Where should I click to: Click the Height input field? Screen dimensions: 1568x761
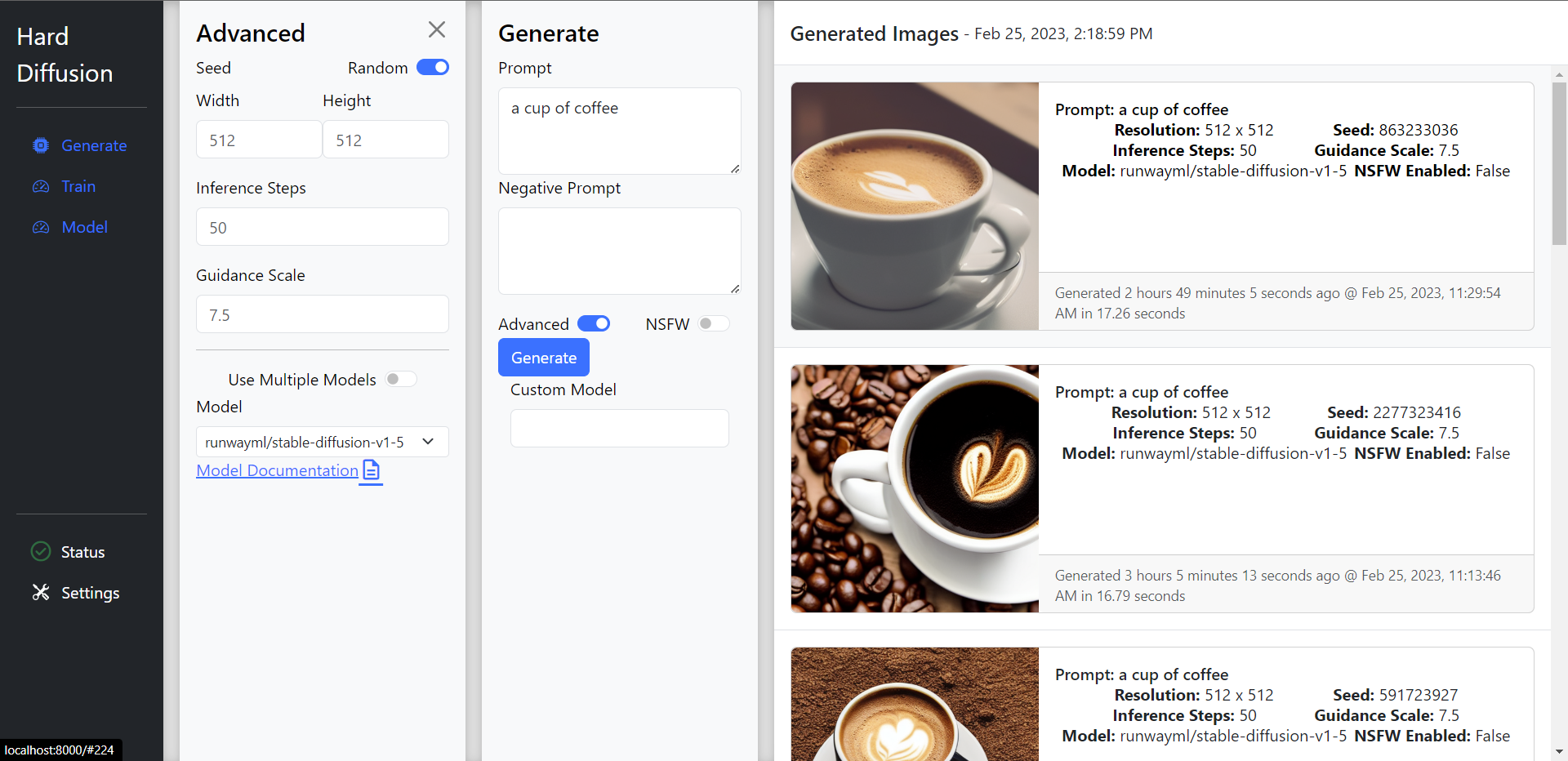[385, 140]
